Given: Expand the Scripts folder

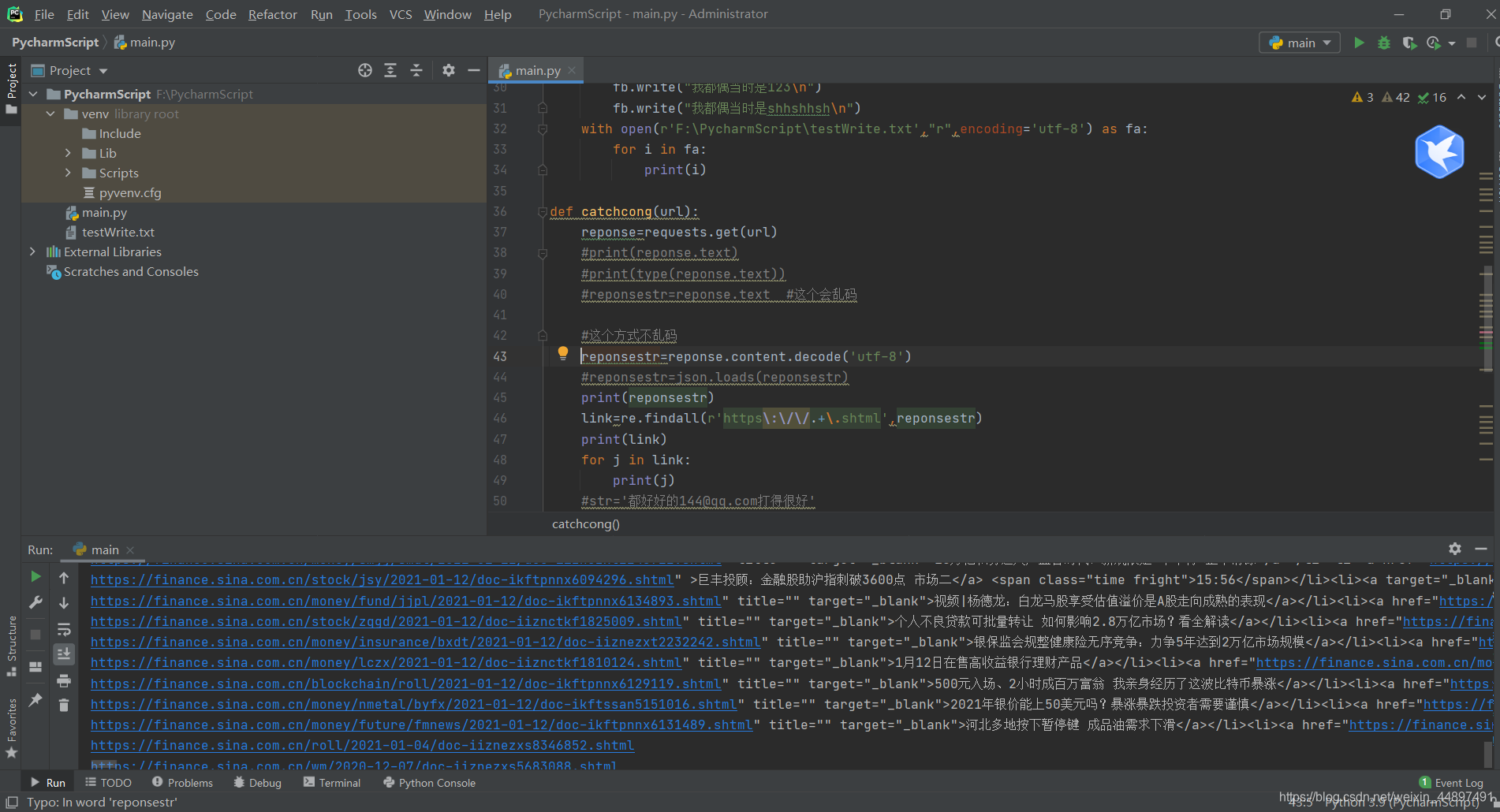Looking at the screenshot, I should (x=68, y=173).
